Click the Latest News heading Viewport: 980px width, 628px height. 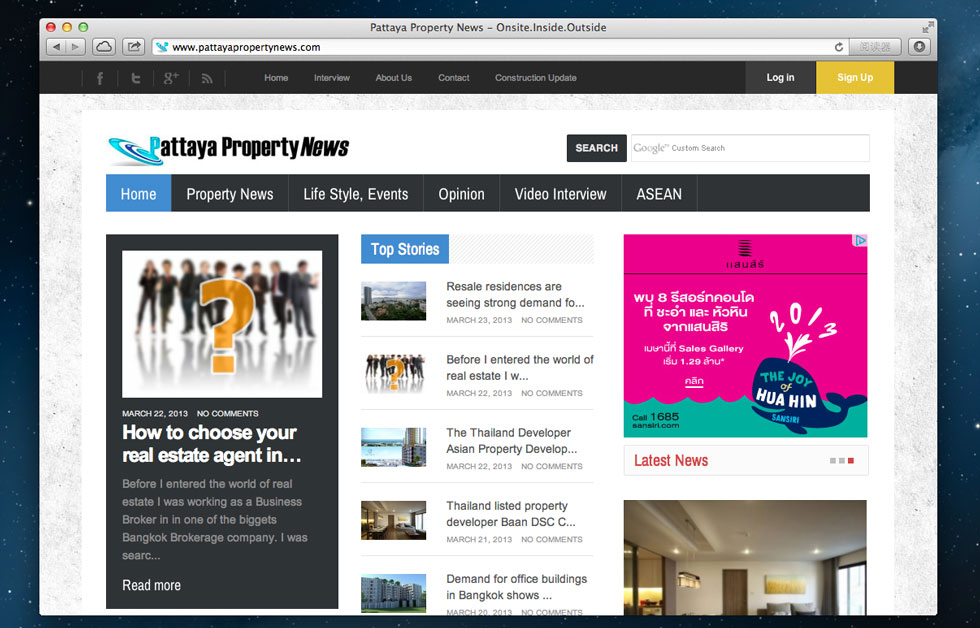coord(671,461)
